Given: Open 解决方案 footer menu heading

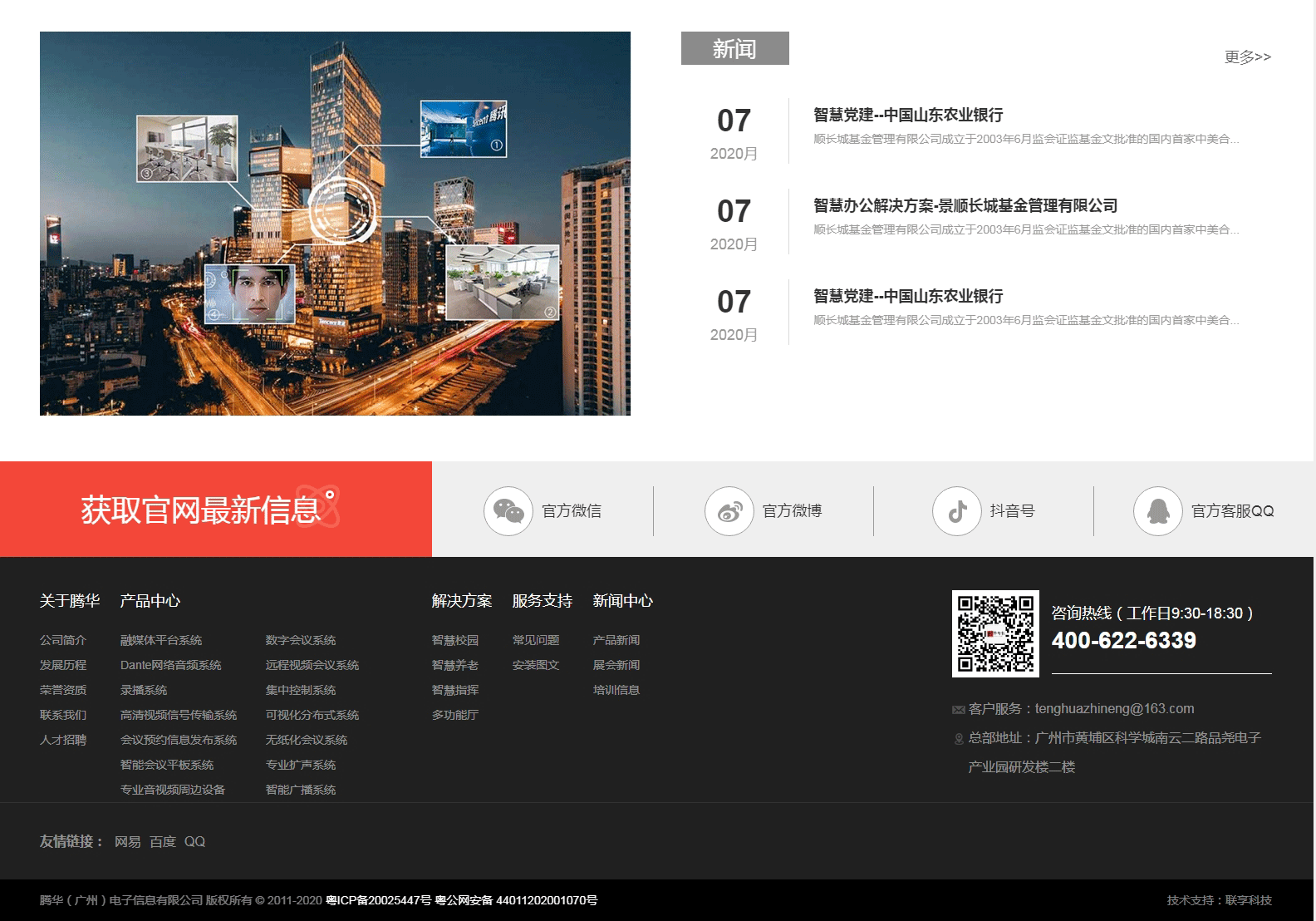Looking at the screenshot, I should (462, 601).
